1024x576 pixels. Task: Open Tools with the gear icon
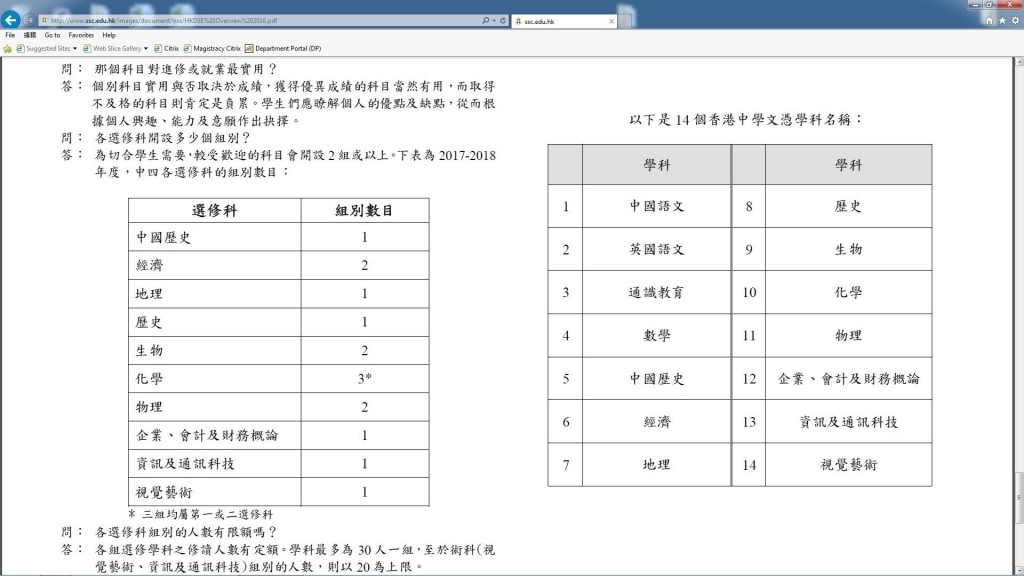[1015, 20]
